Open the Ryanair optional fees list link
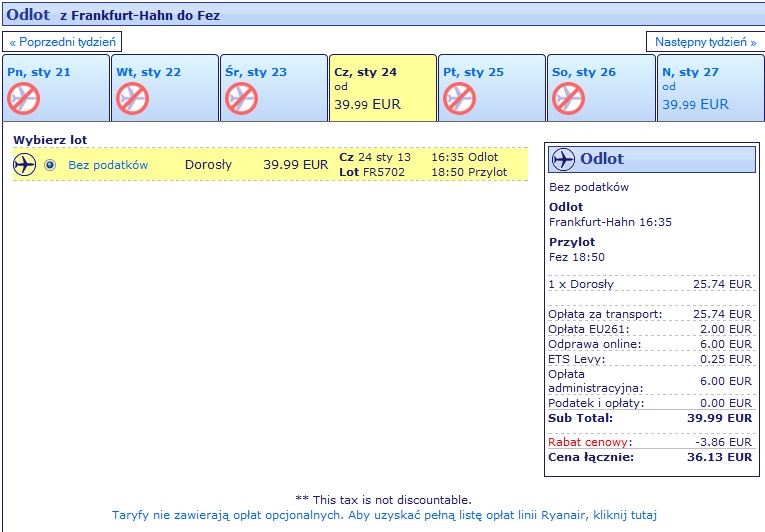Viewport: 765px width, 532px height. click(384, 515)
